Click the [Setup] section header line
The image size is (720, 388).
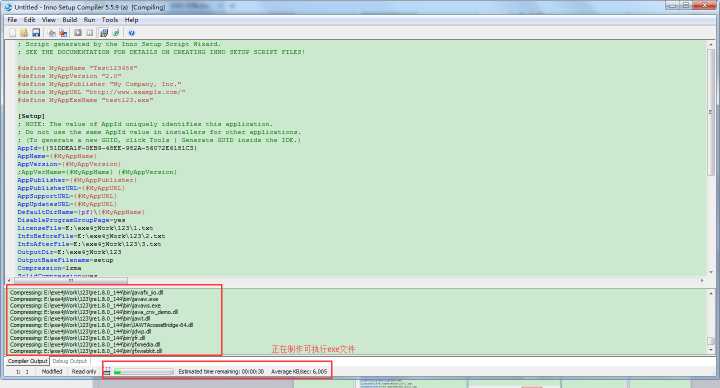click(31, 116)
